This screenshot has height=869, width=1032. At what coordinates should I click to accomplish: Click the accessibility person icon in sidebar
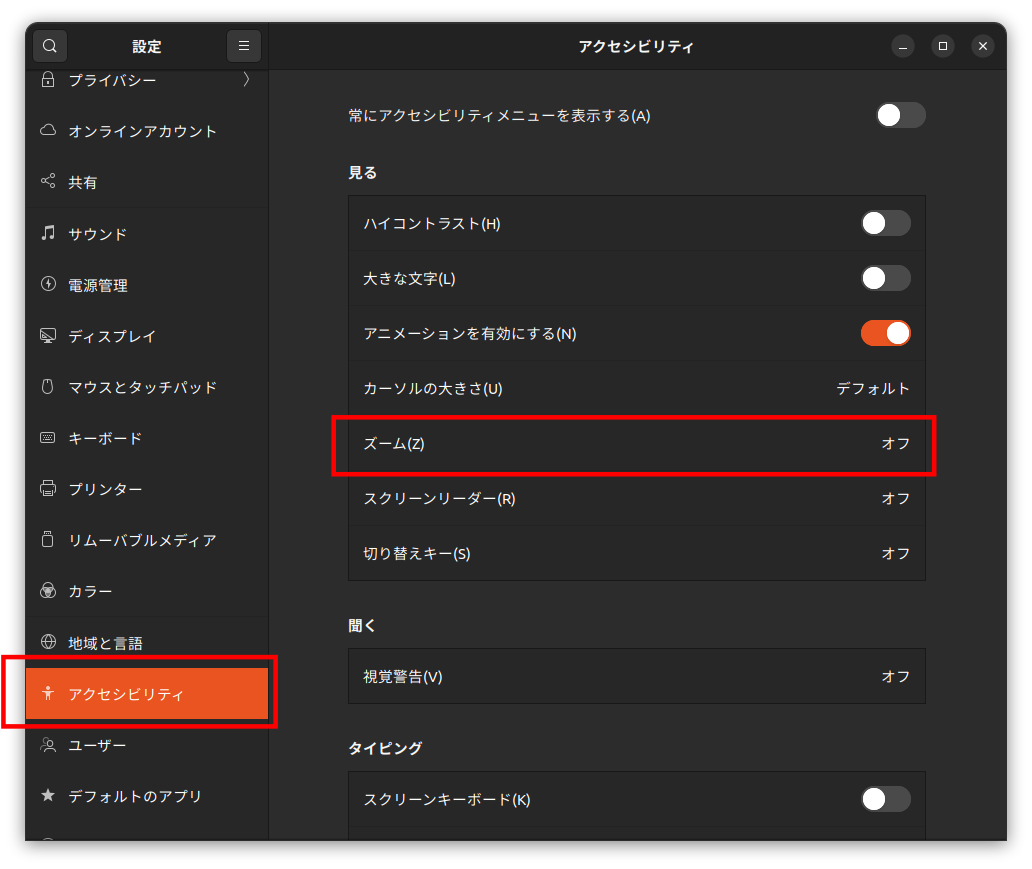(48, 693)
